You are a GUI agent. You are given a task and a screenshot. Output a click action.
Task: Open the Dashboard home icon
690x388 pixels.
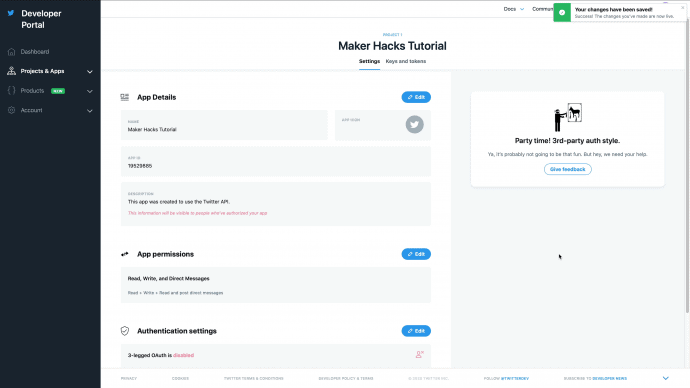[x=11, y=52]
